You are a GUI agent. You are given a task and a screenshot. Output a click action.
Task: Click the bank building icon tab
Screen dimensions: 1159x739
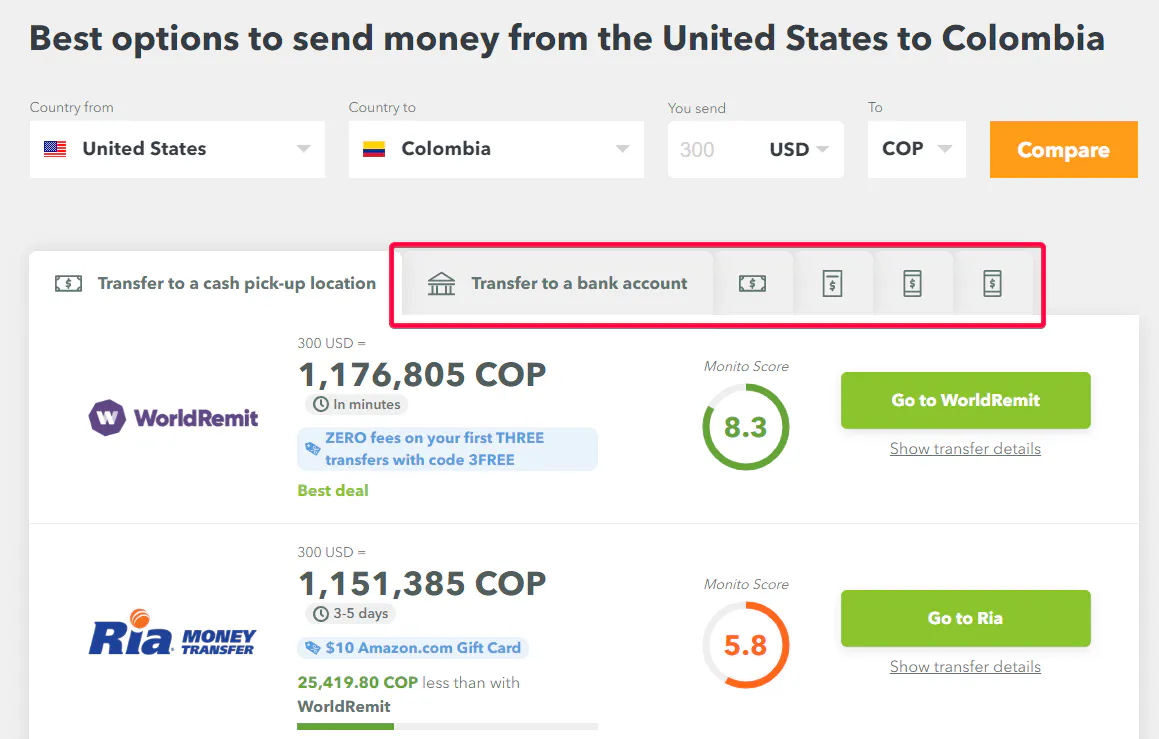click(x=441, y=284)
